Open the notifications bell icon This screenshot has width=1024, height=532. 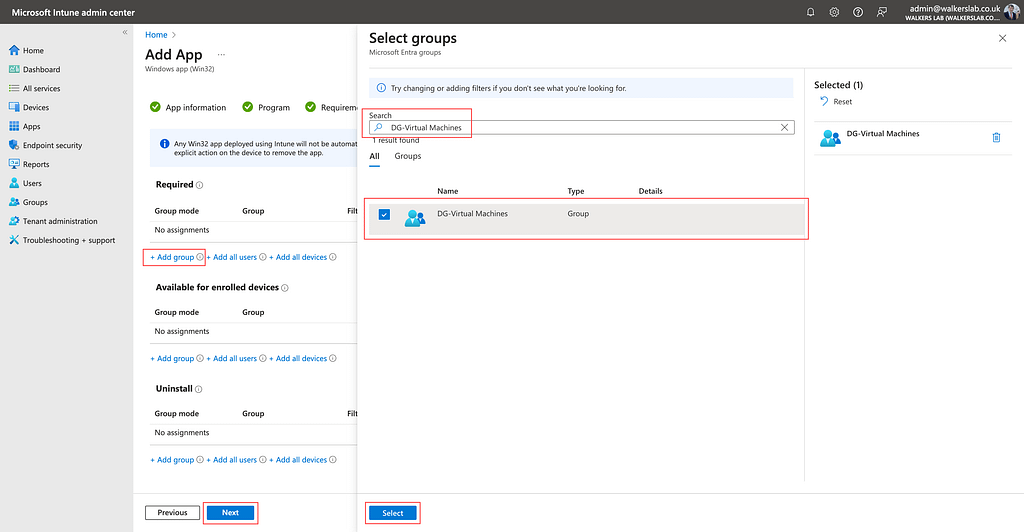click(x=810, y=12)
